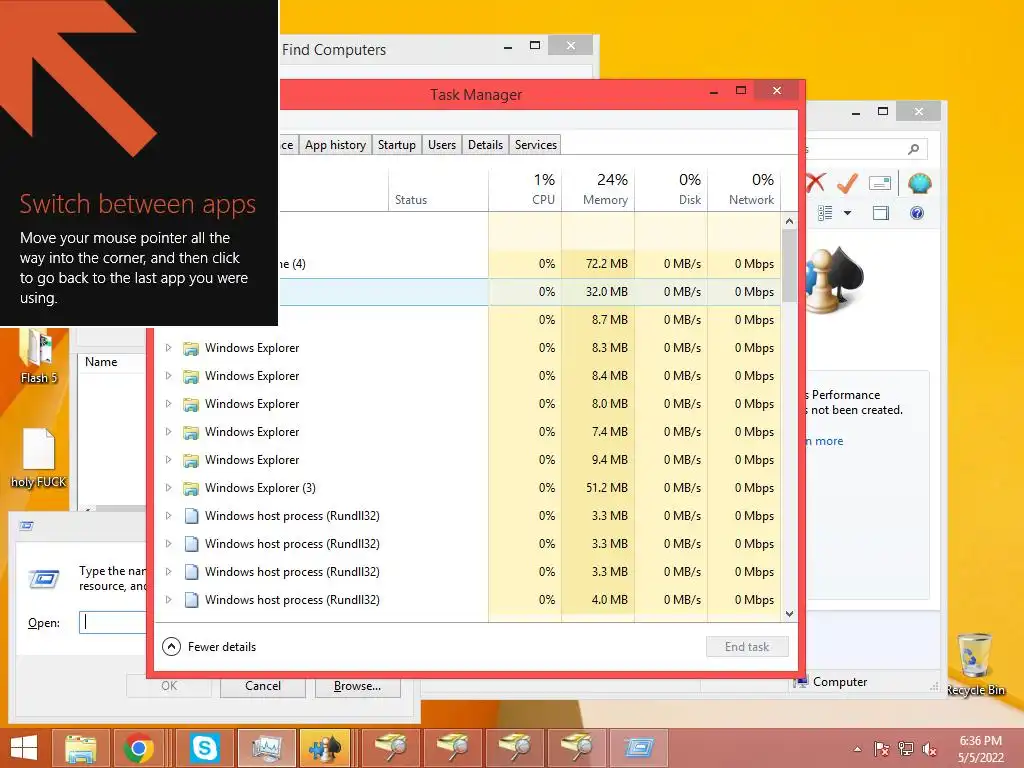Screen dimensions: 1024x768
Task: Launch Google Chrome from the taskbar
Action: 138,748
